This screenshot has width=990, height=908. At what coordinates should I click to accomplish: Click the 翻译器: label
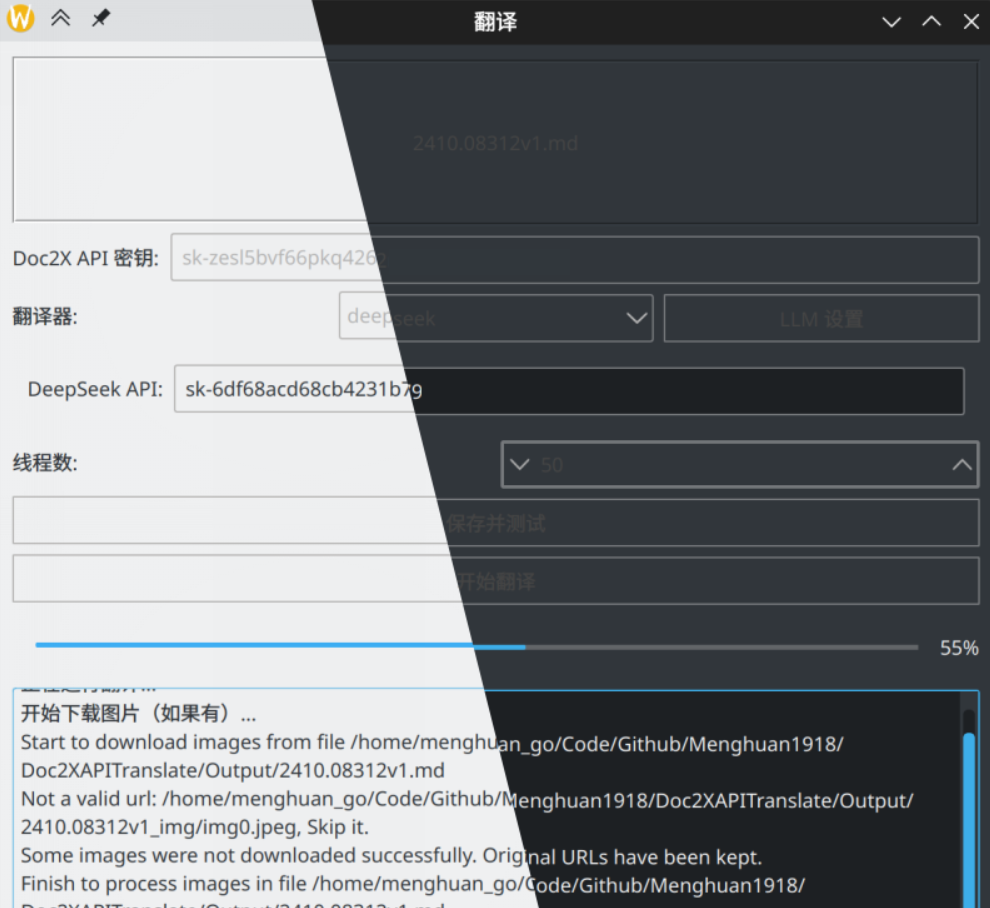coord(45,316)
